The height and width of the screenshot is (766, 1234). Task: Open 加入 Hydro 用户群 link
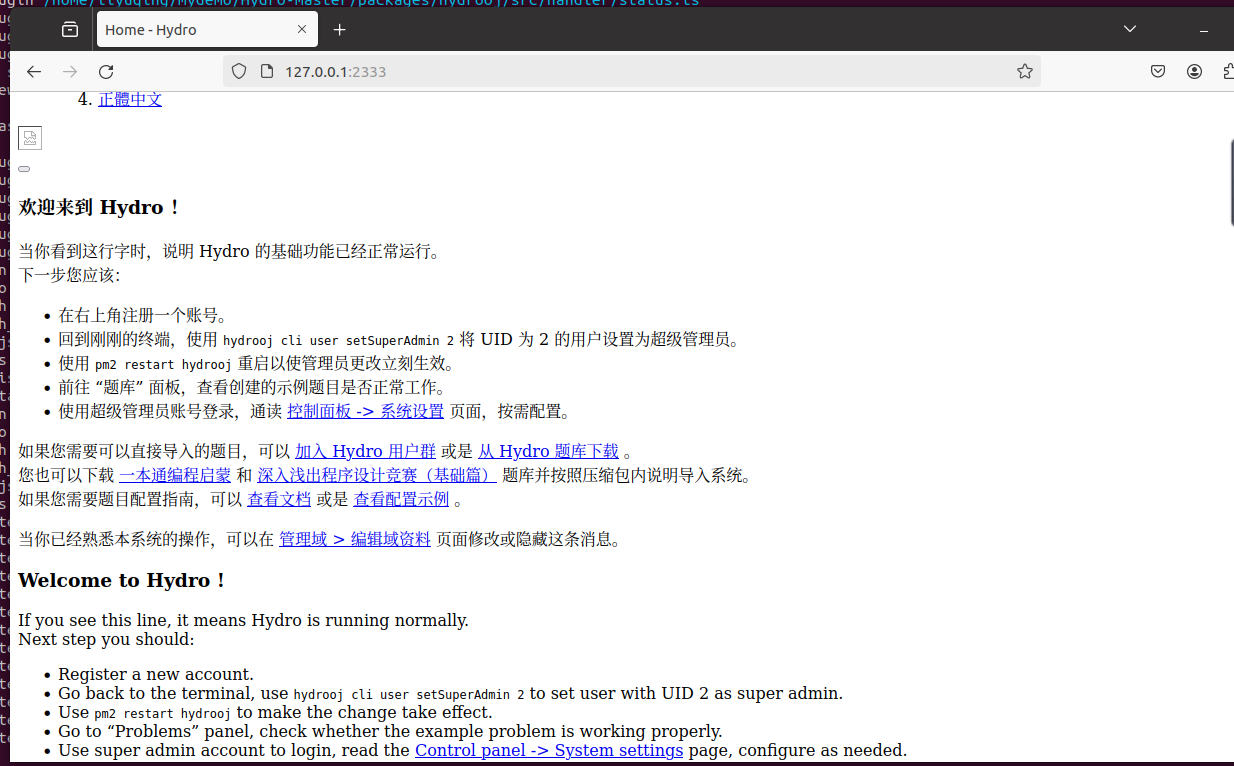pos(365,451)
